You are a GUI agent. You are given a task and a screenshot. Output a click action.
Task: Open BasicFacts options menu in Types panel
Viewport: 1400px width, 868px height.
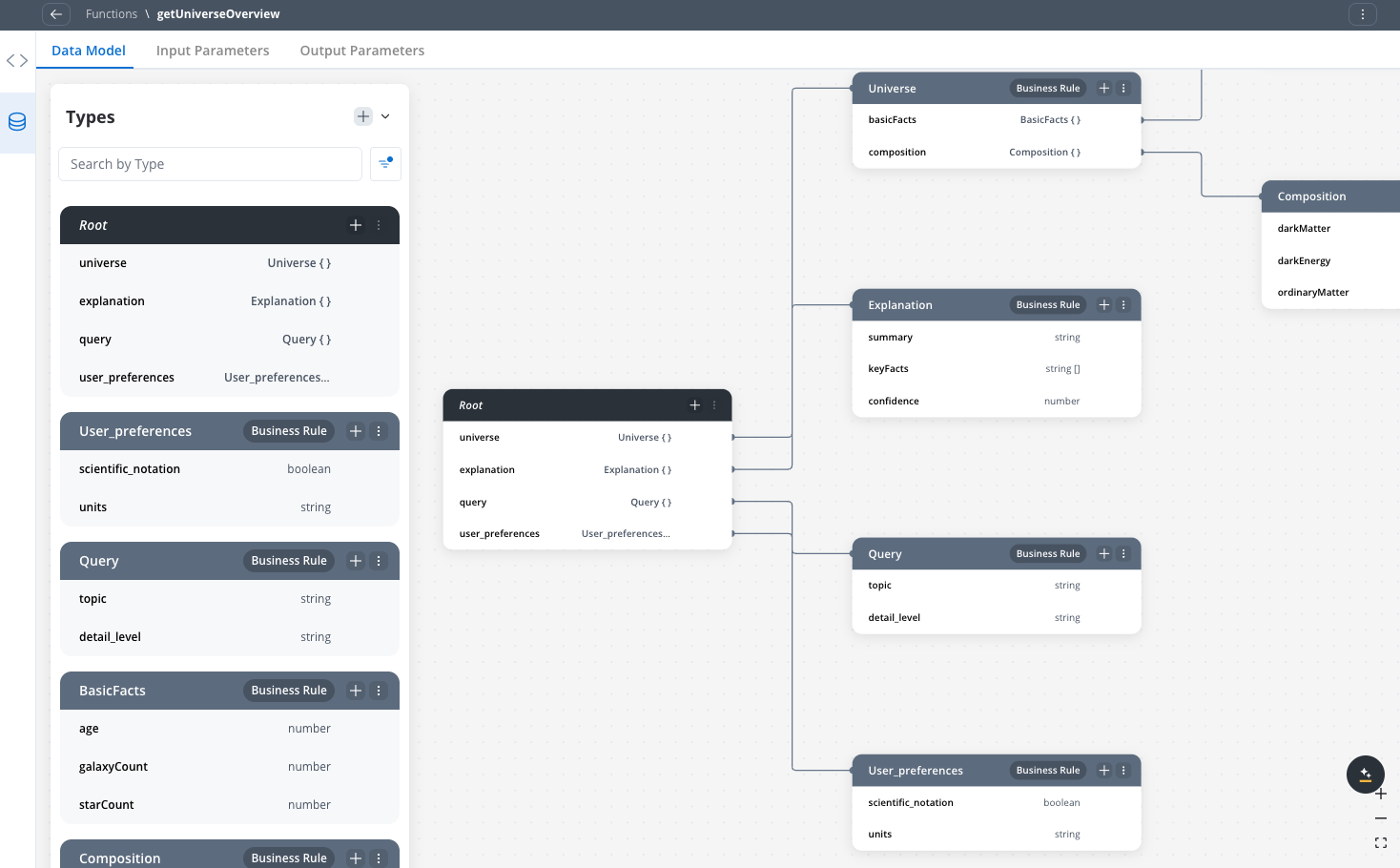pyautogui.click(x=379, y=691)
